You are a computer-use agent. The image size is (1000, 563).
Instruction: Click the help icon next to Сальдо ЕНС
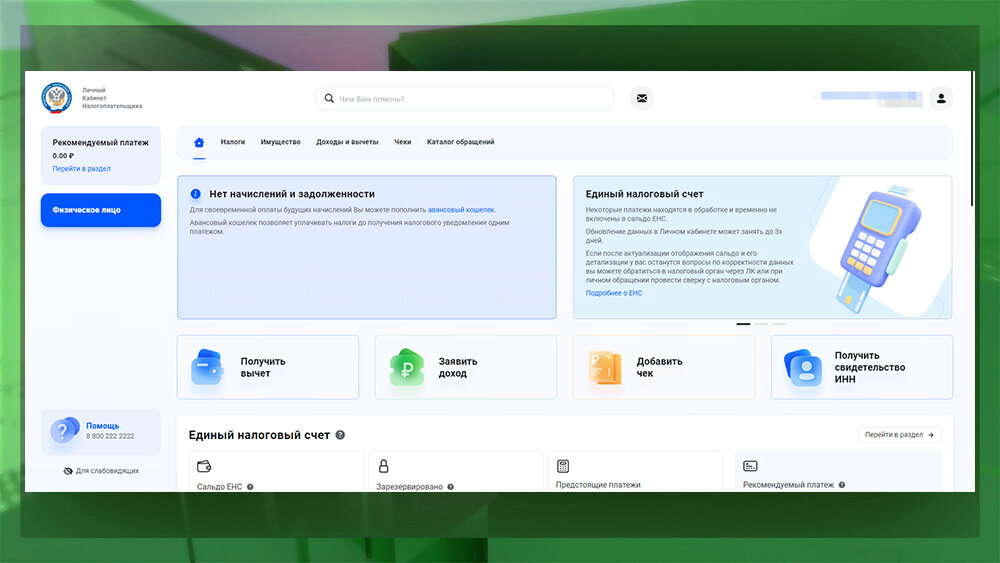(x=250, y=486)
